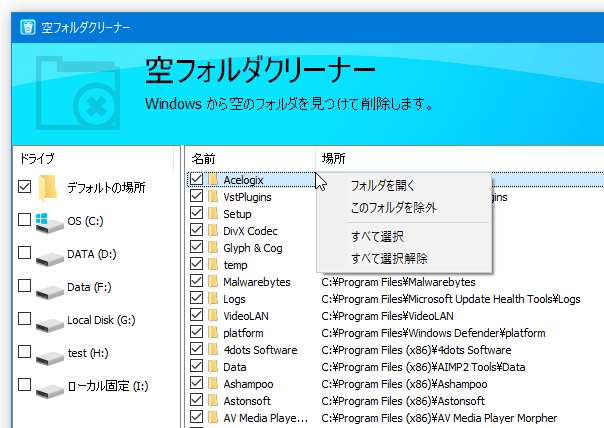Click the DivX Codec folder icon
604x428 pixels.
213,230
